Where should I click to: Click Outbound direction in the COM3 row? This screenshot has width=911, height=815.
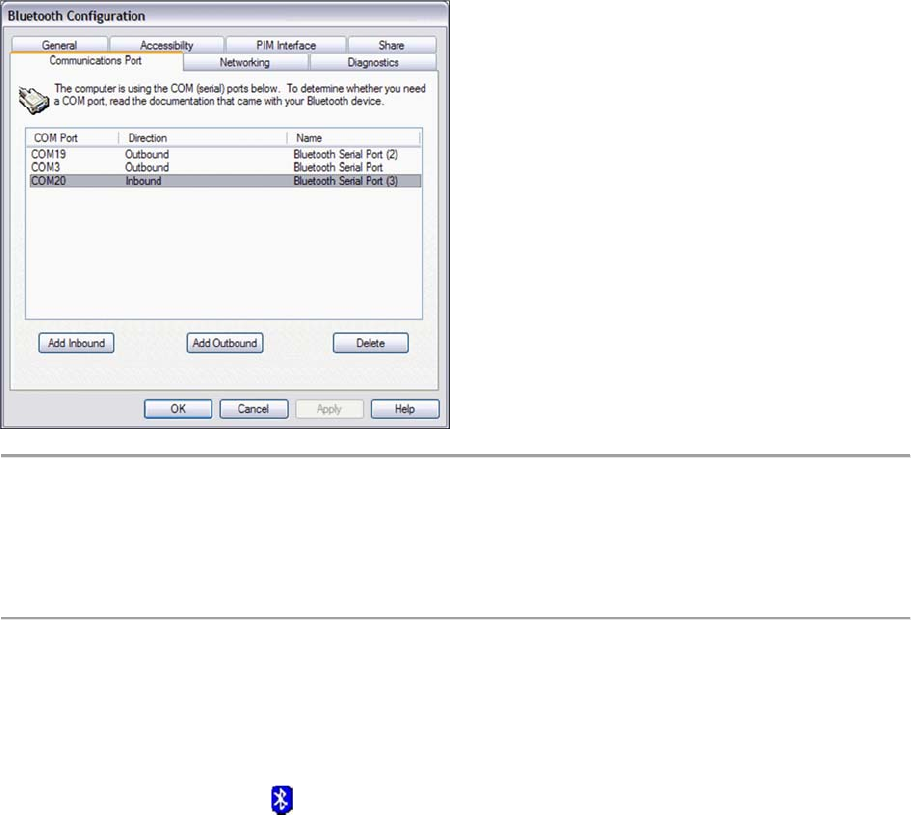[147, 167]
